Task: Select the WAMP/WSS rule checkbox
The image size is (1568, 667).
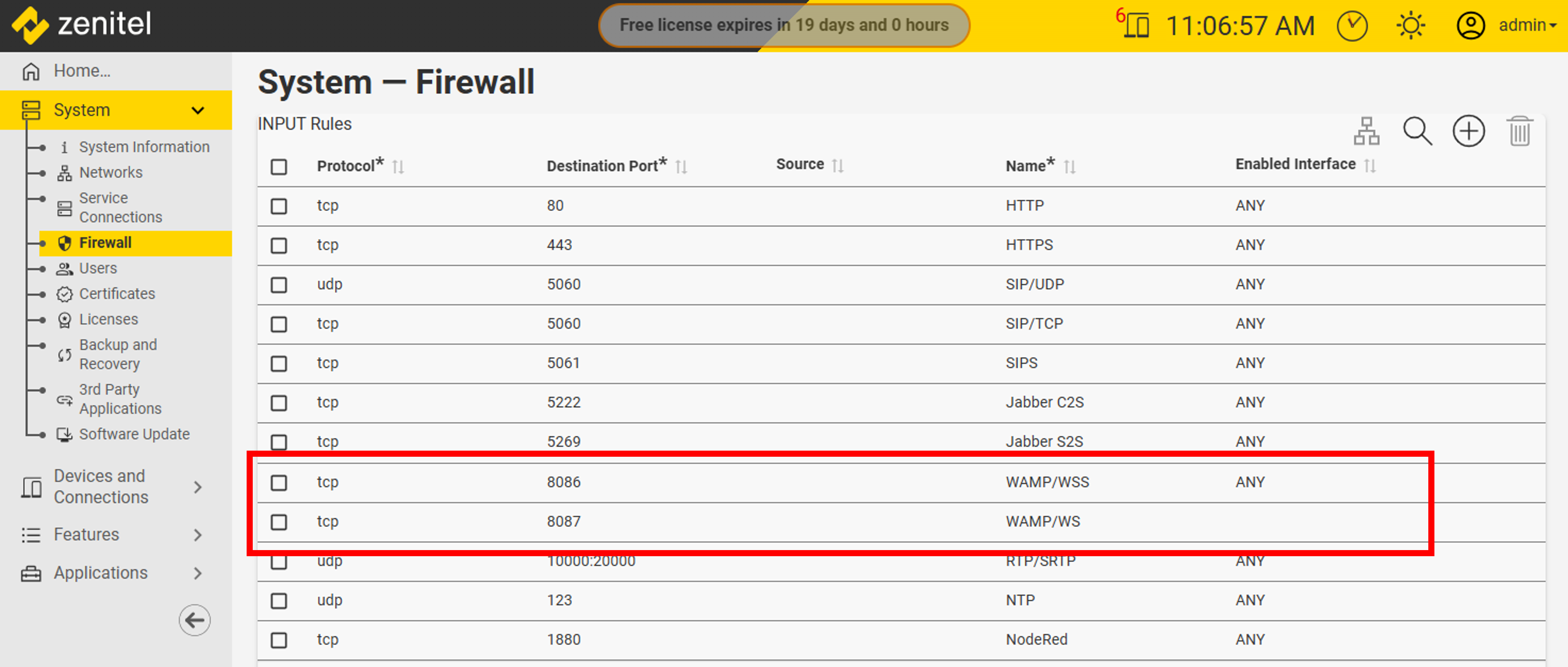Action: [x=279, y=482]
